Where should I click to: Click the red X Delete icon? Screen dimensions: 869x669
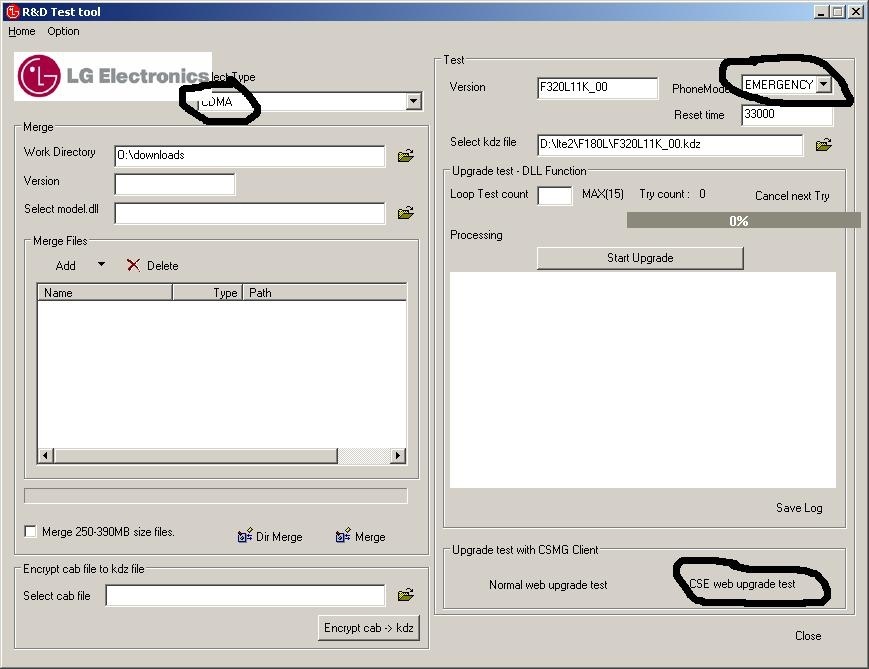(x=133, y=265)
